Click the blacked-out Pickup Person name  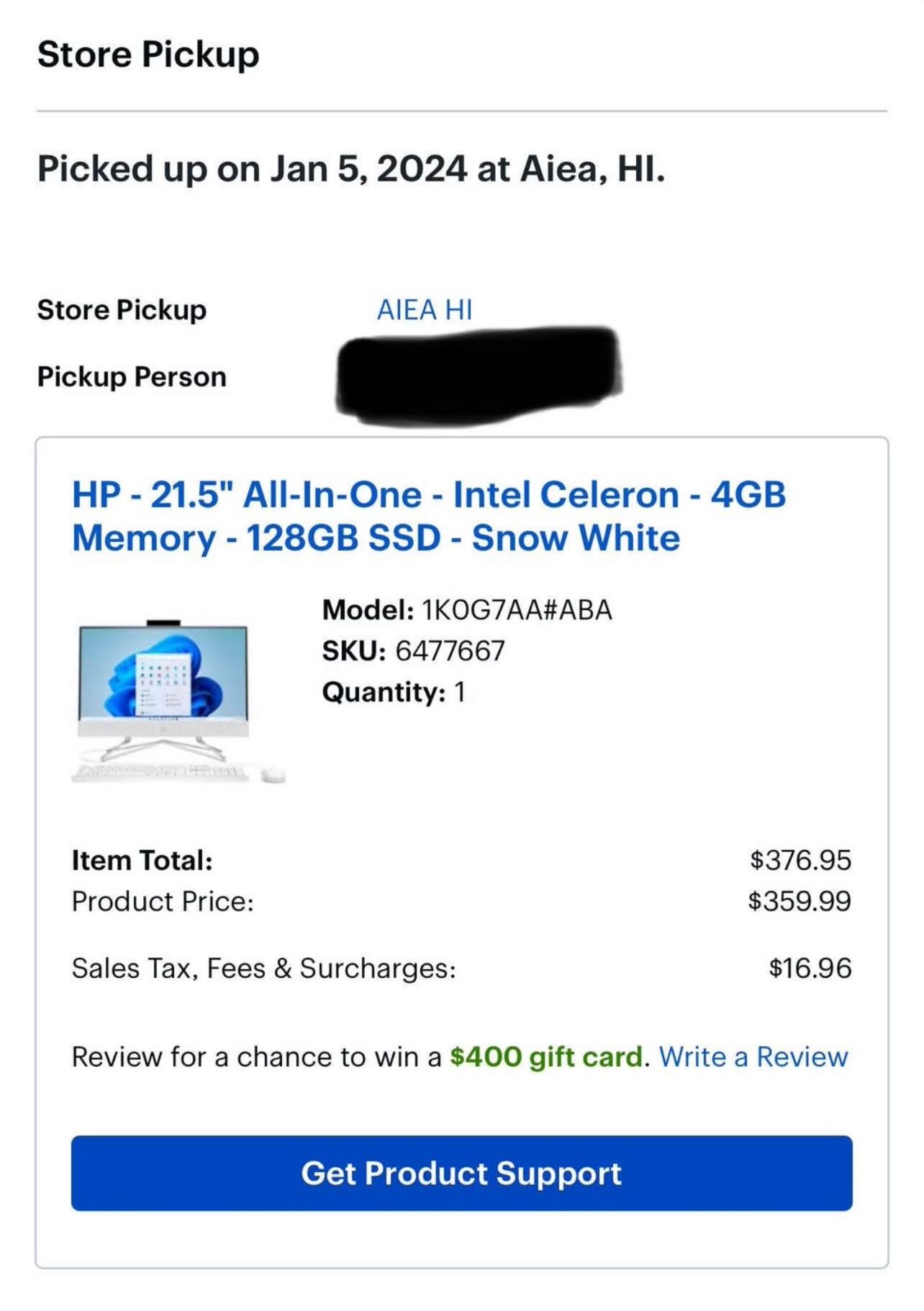click(479, 377)
